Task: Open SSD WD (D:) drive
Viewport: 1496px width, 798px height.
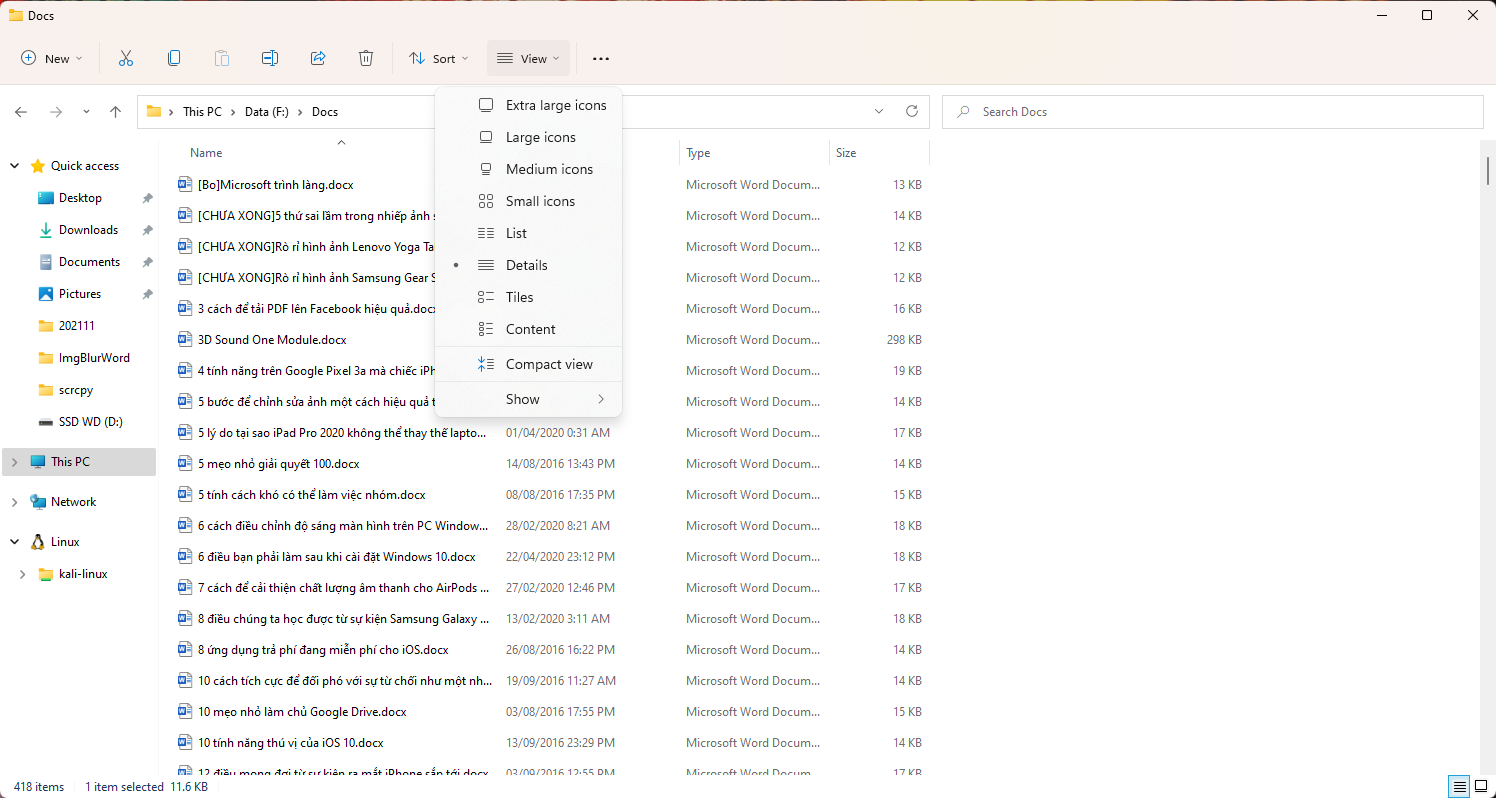Action: coord(90,422)
